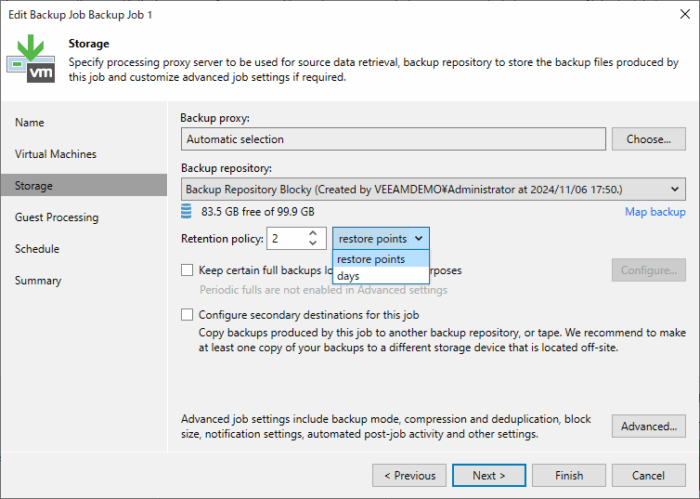Click the Choose... backup proxy button

pyautogui.click(x=648, y=139)
